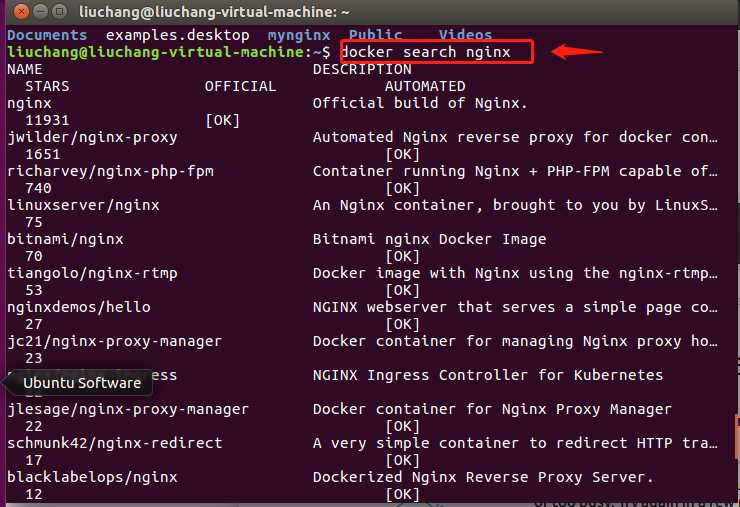
Task: Click the mynginx directory name
Action: pyautogui.click(x=299, y=35)
